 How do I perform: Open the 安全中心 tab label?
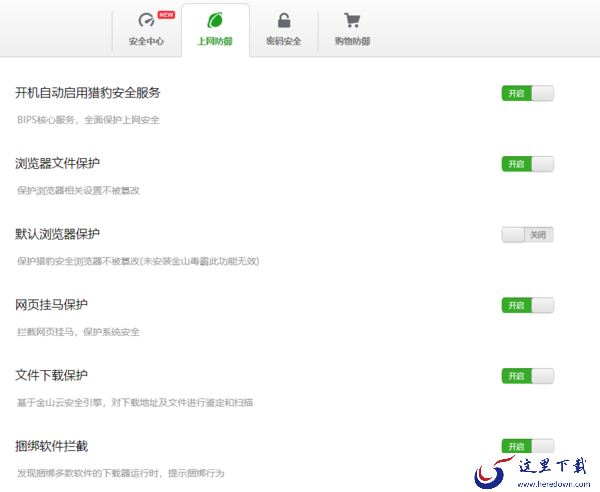click(146, 41)
